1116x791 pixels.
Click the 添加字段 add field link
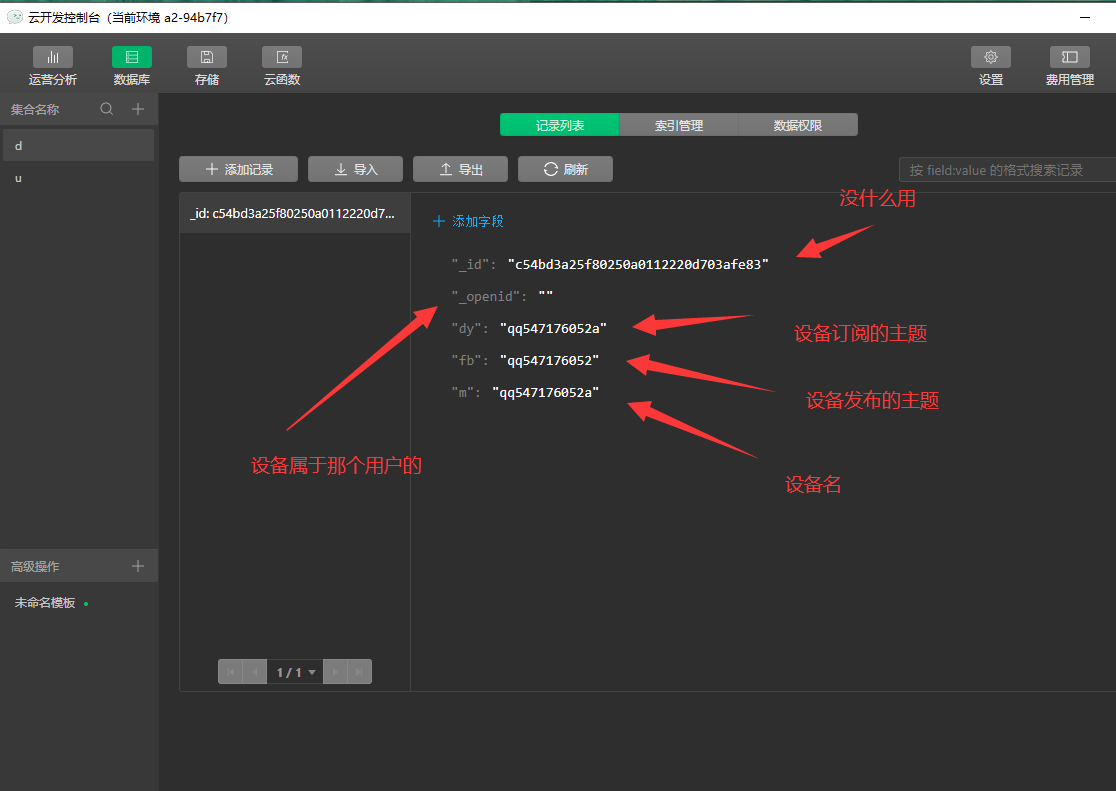tap(468, 221)
